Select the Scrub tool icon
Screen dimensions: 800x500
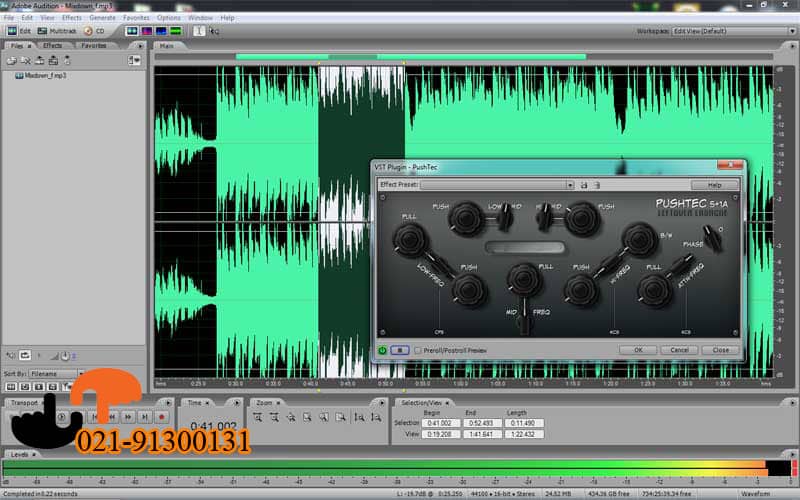[214, 31]
